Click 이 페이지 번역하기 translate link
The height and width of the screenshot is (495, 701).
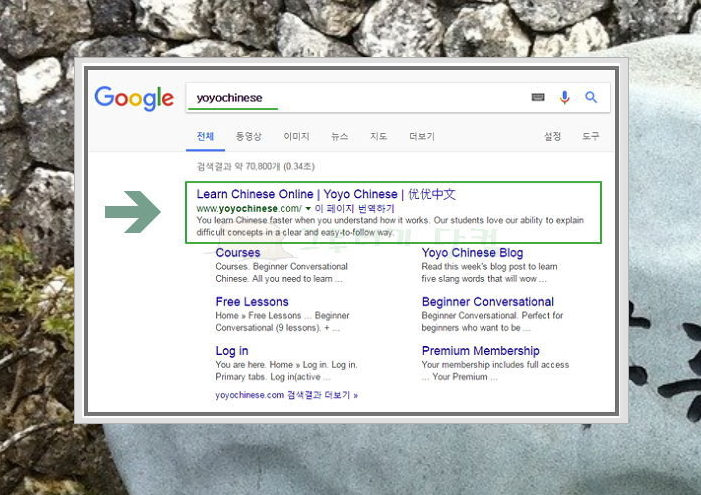(355, 208)
